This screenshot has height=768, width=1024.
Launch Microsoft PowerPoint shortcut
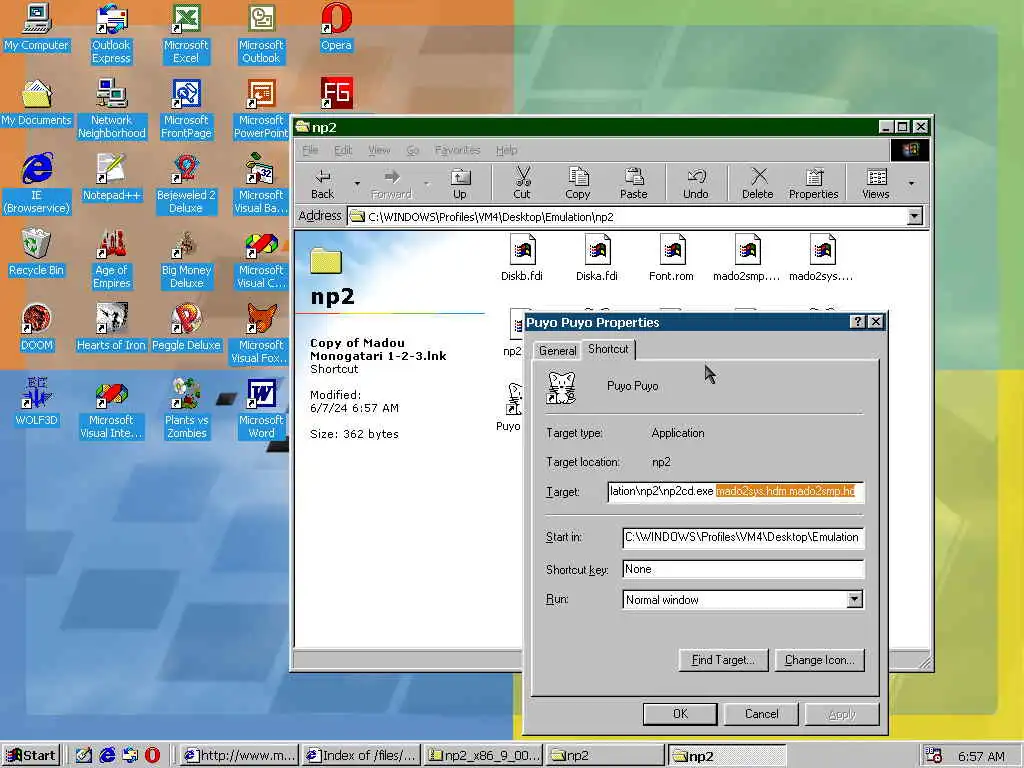tap(261, 109)
